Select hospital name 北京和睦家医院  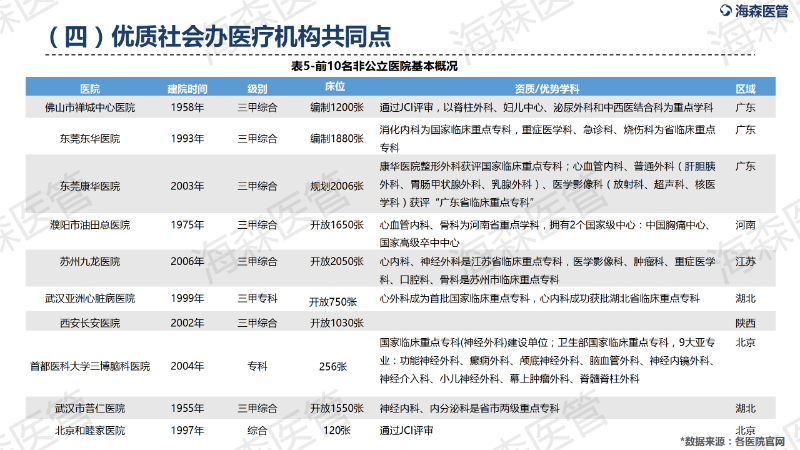(90, 431)
